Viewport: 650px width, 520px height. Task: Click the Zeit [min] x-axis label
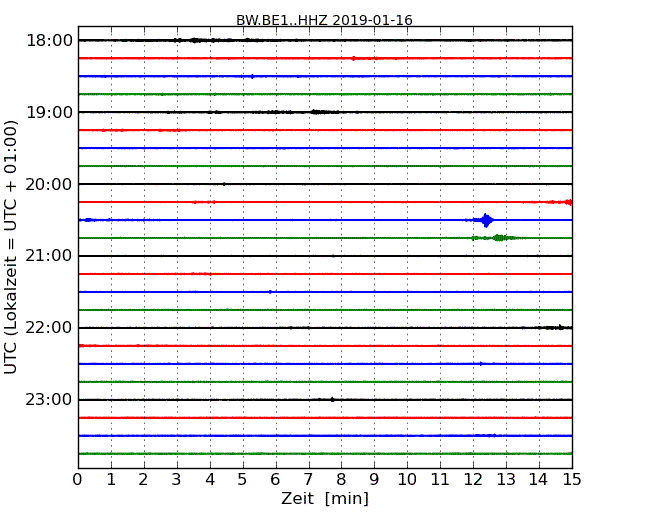[x=325, y=498]
